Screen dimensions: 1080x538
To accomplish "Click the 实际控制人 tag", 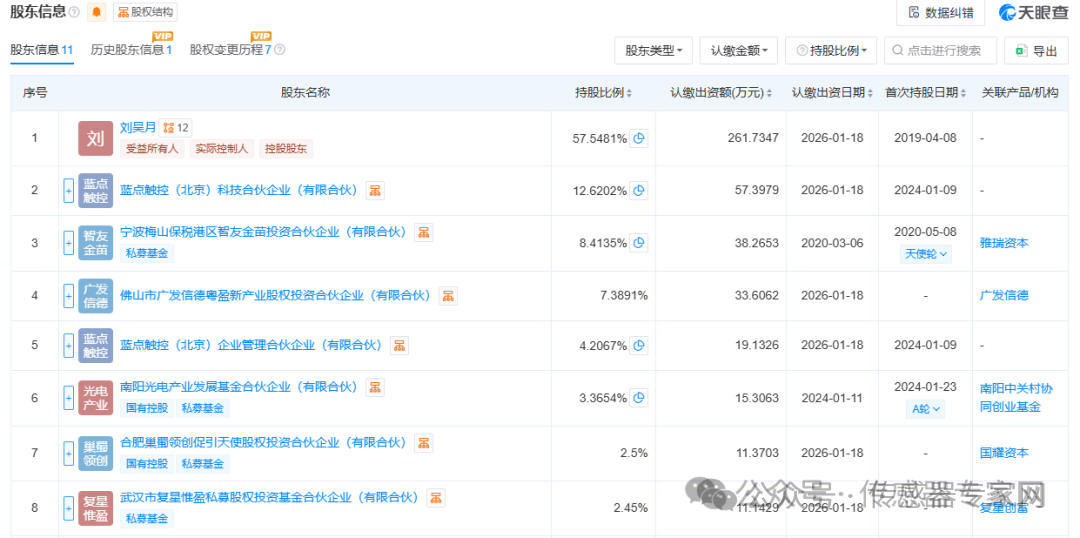I will coord(221,149).
